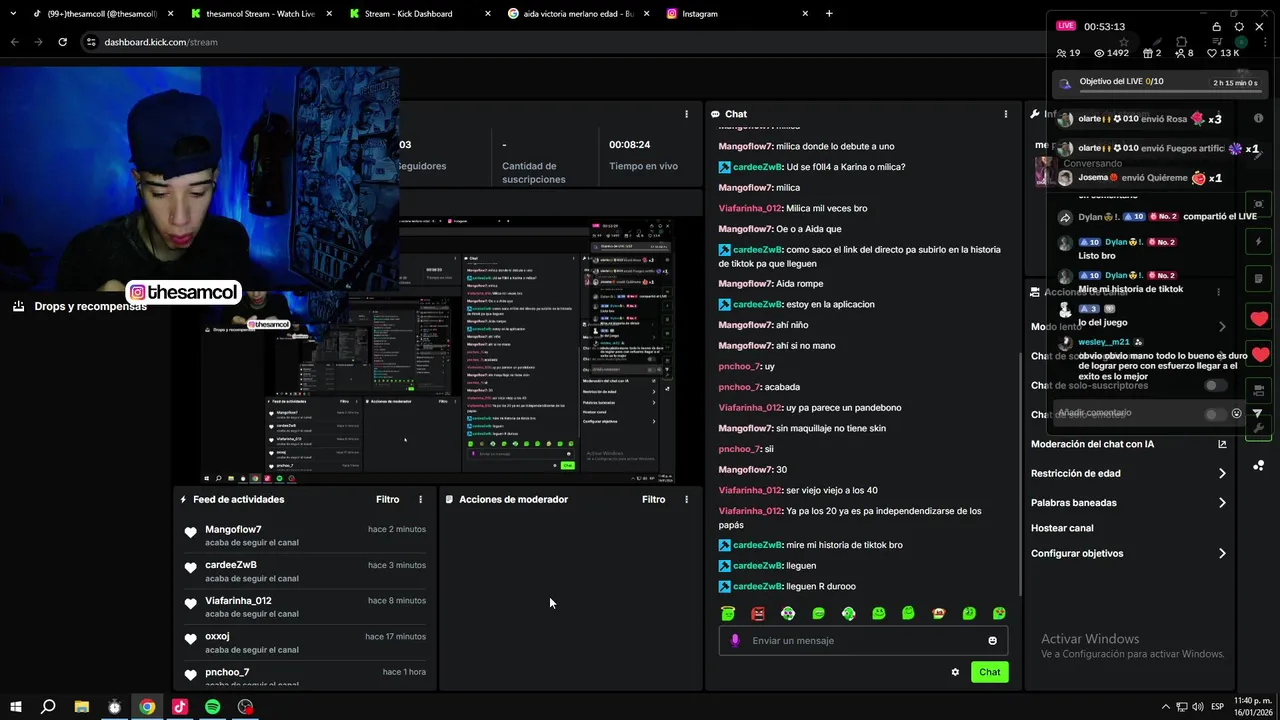This screenshot has width=1280, height=720.
Task: Open three-dot menu of Acciones de moderador
Action: pyautogui.click(x=686, y=499)
